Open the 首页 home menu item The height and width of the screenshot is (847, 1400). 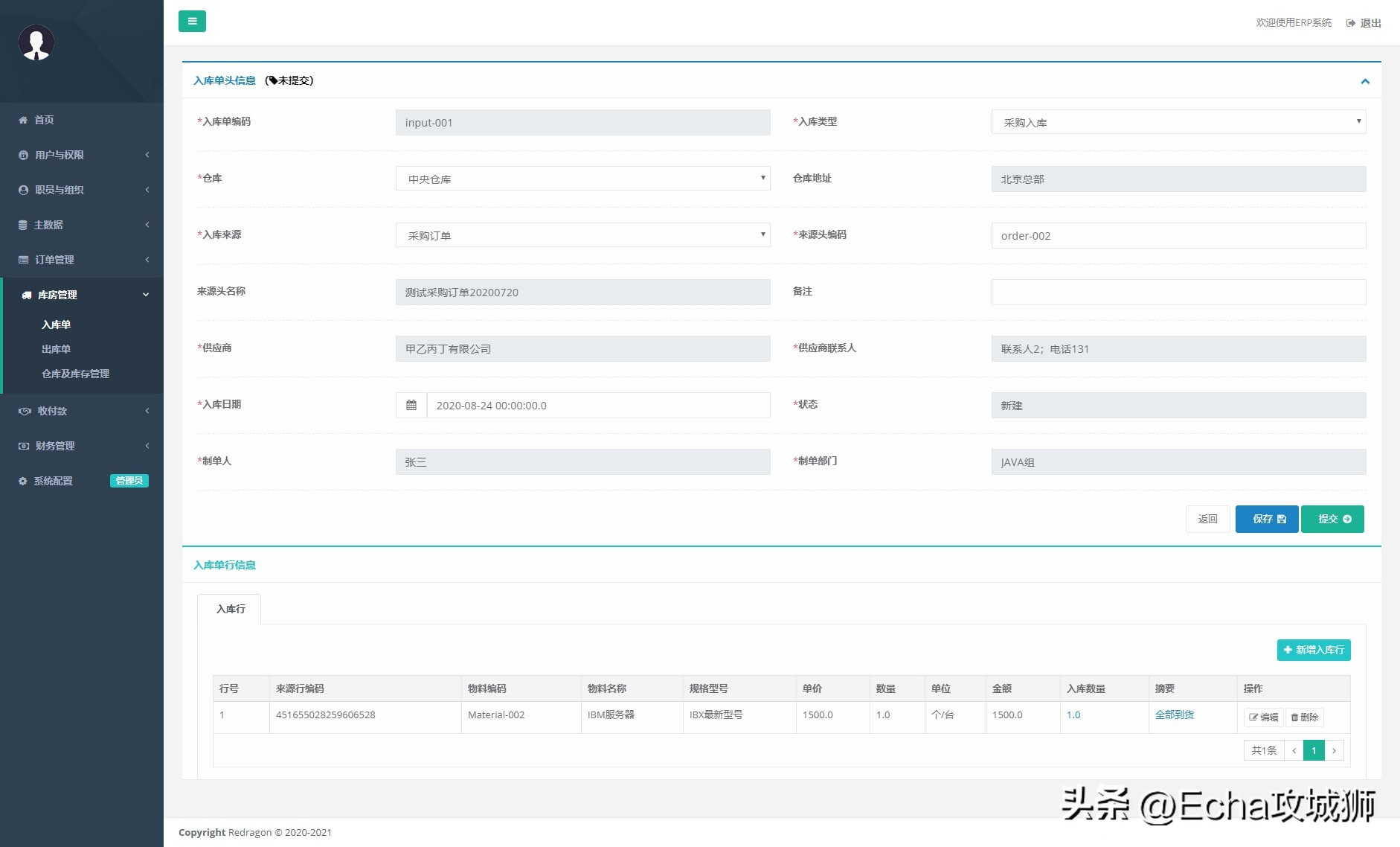tap(44, 120)
